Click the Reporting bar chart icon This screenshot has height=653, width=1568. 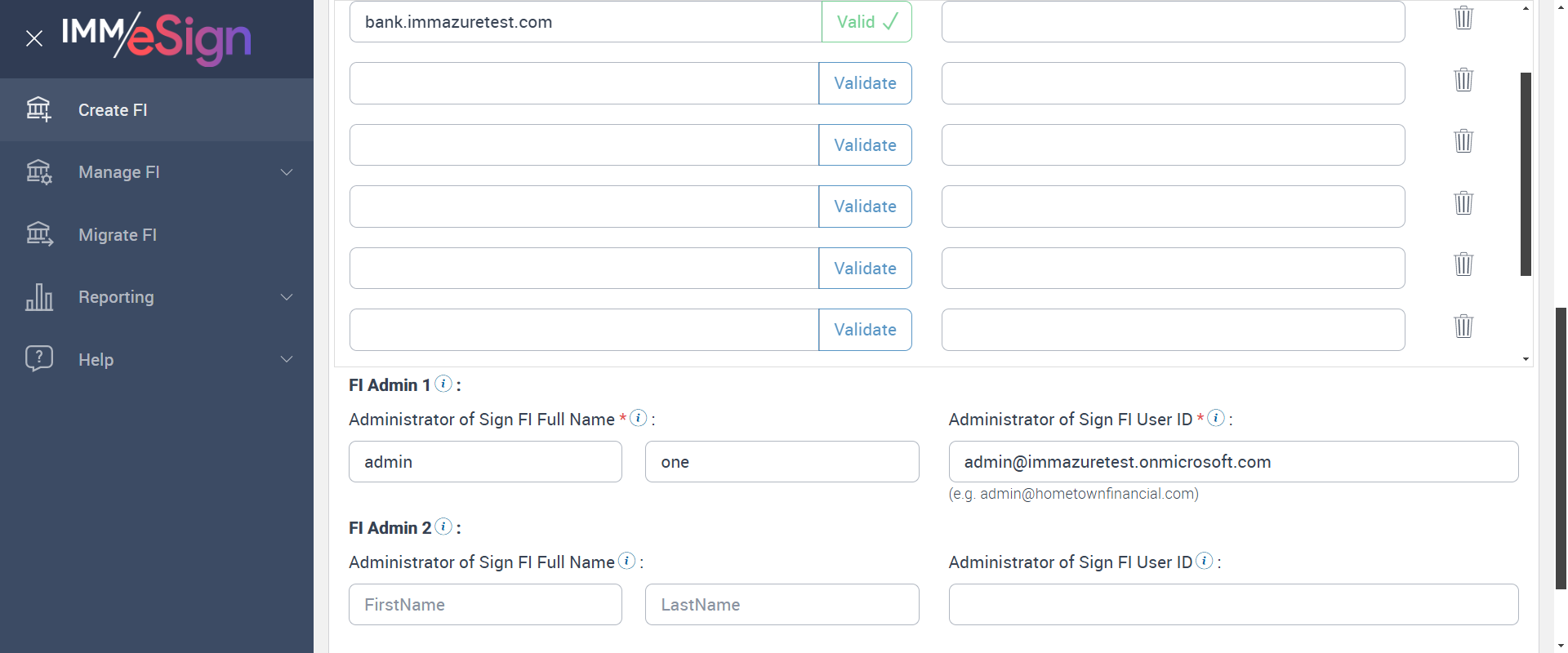coord(38,297)
